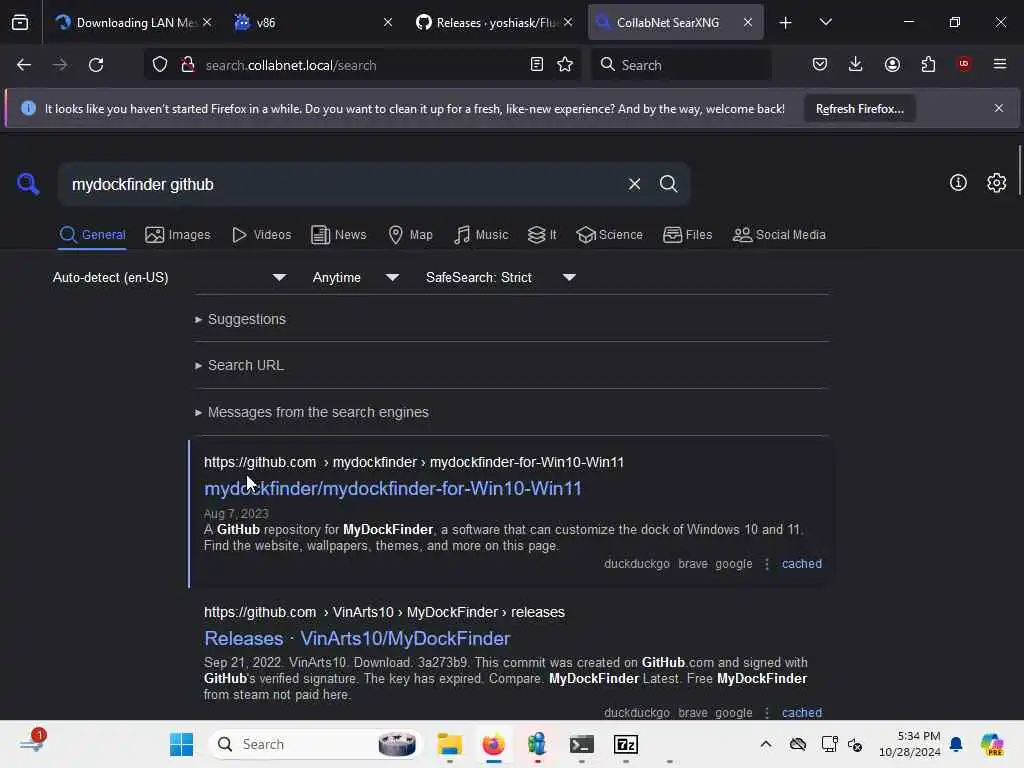Open Copilot preview icon in taskbar
The image size is (1024, 768).
(x=992, y=744)
